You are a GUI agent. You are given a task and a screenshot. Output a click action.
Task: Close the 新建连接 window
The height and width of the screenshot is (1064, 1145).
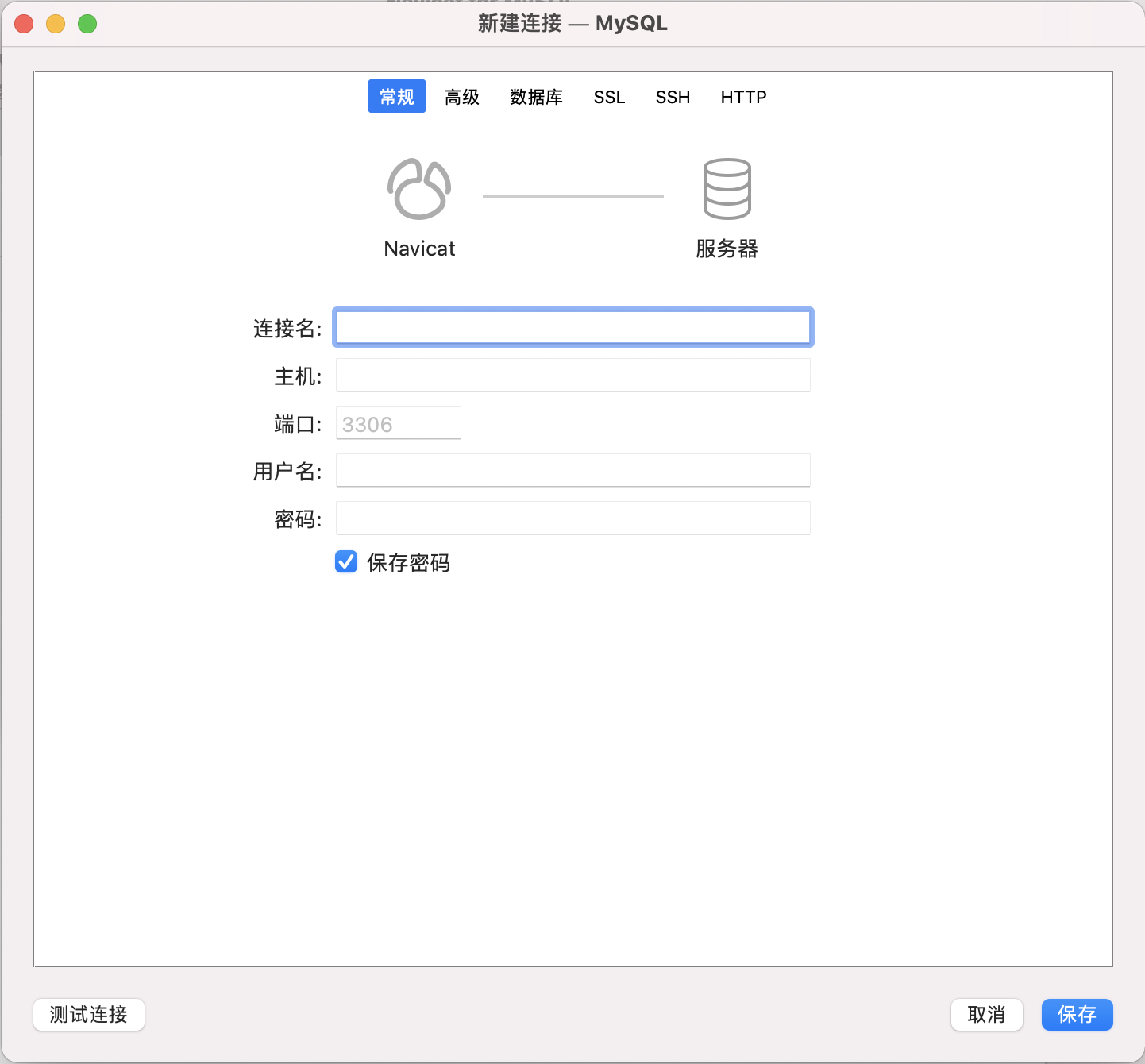pos(24,24)
